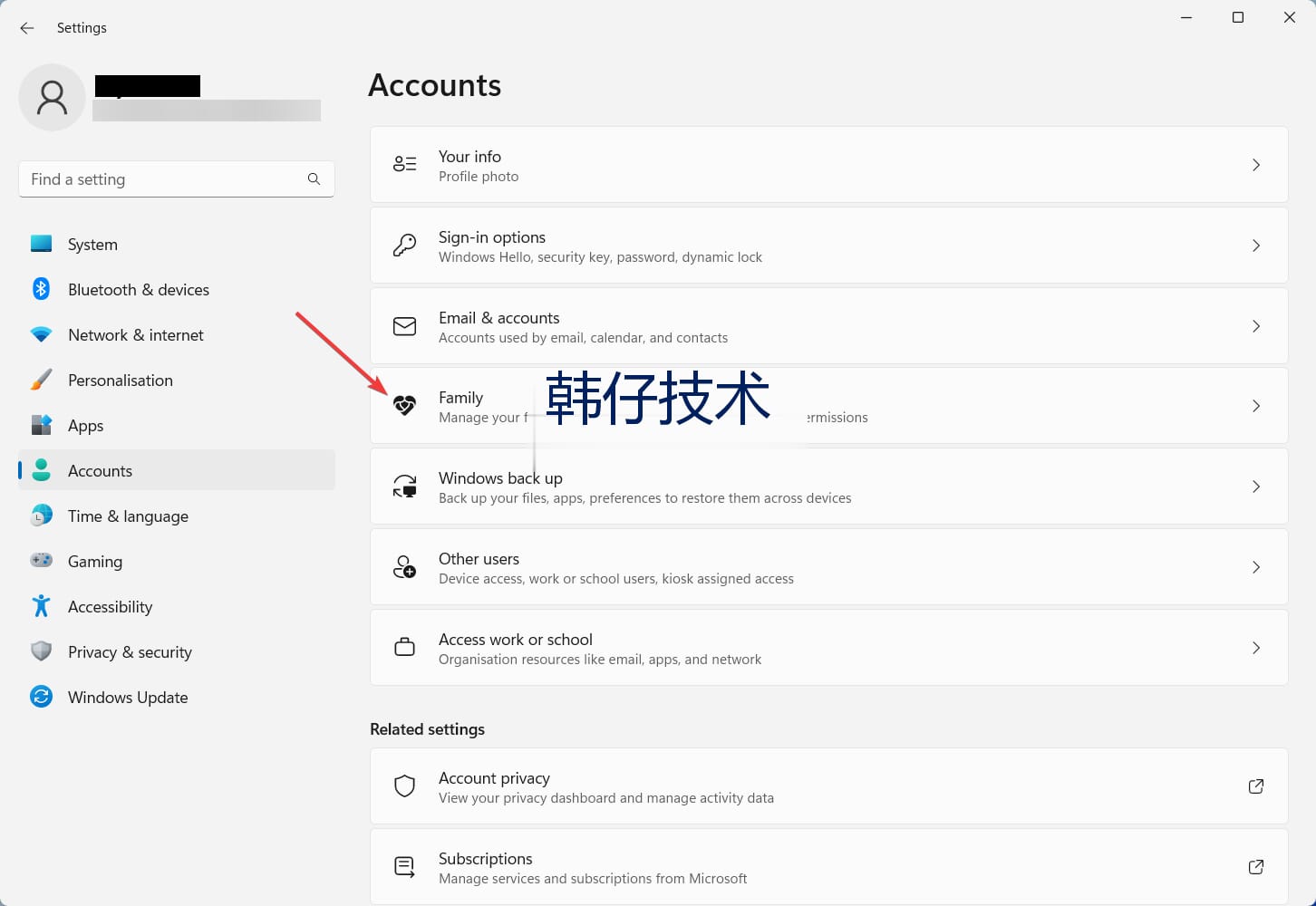Open Gaming settings
This screenshot has height=906, width=1316.
tap(177, 562)
